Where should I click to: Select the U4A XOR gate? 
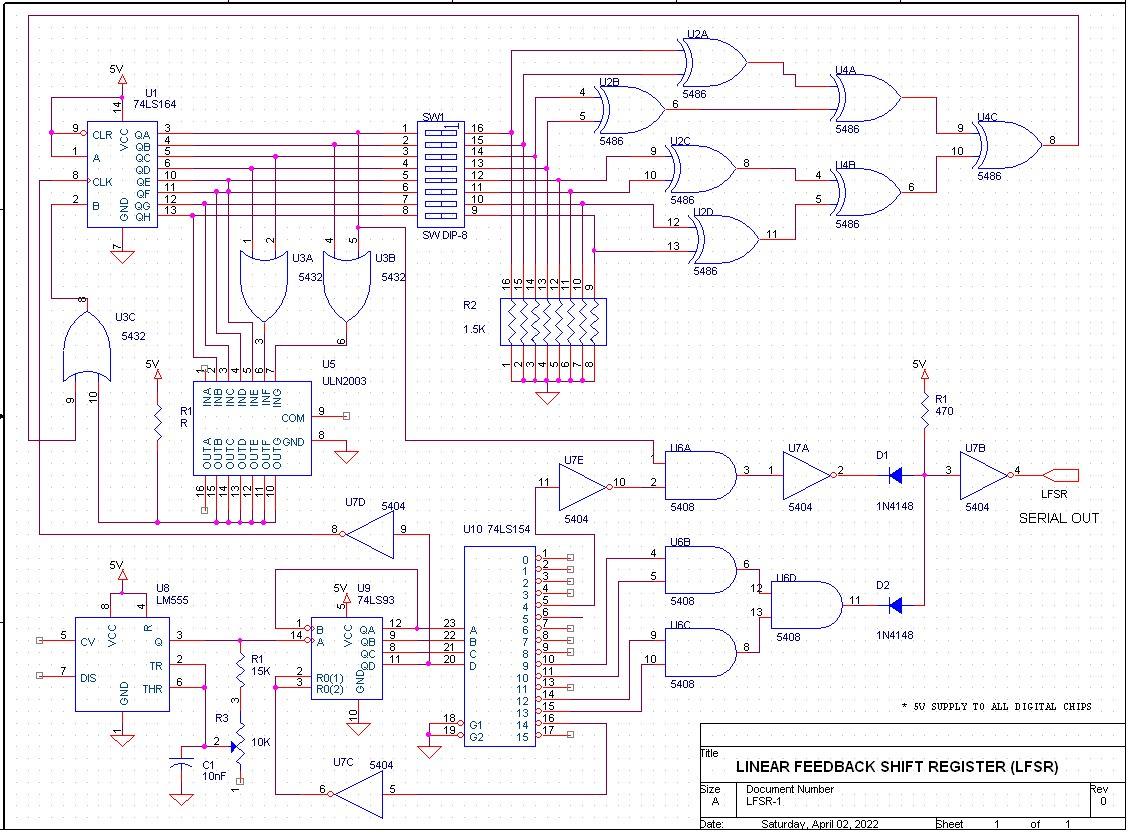[x=866, y=98]
